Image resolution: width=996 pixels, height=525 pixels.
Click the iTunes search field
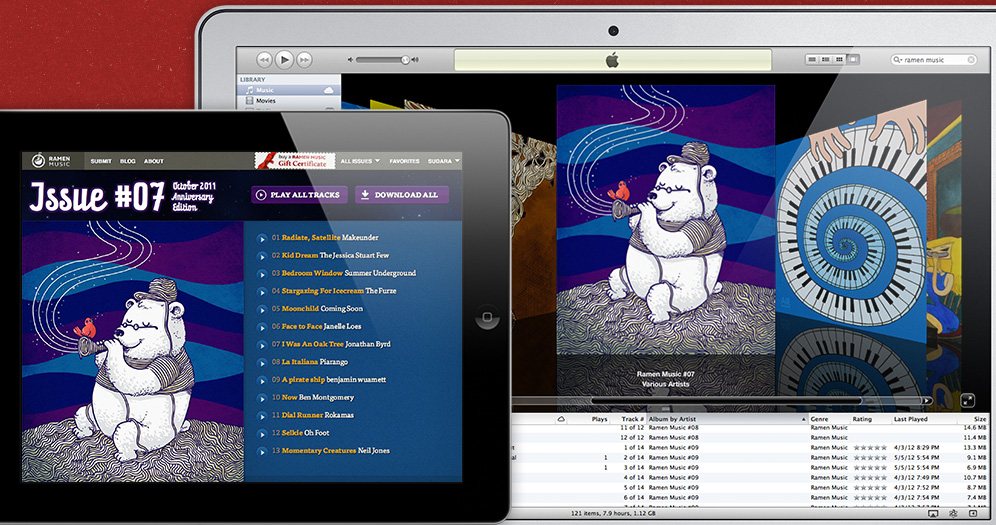click(x=933, y=60)
